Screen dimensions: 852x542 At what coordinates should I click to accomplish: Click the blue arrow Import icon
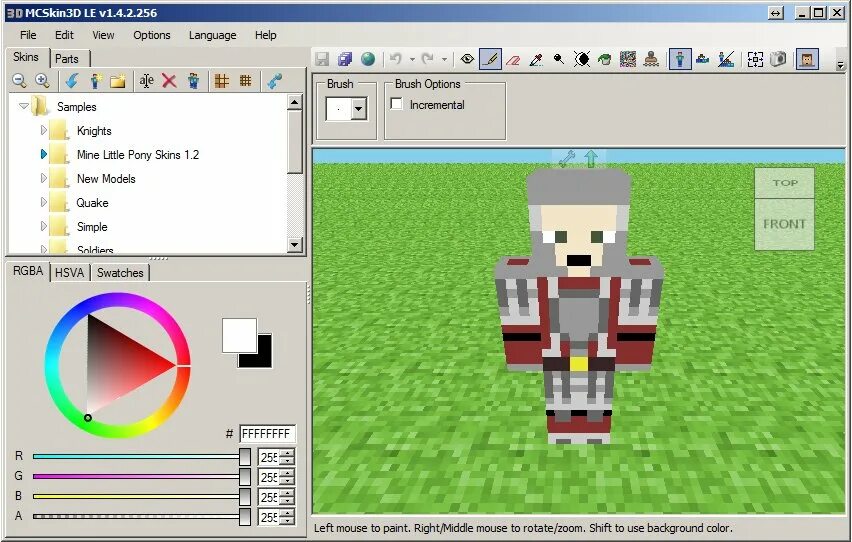[71, 81]
